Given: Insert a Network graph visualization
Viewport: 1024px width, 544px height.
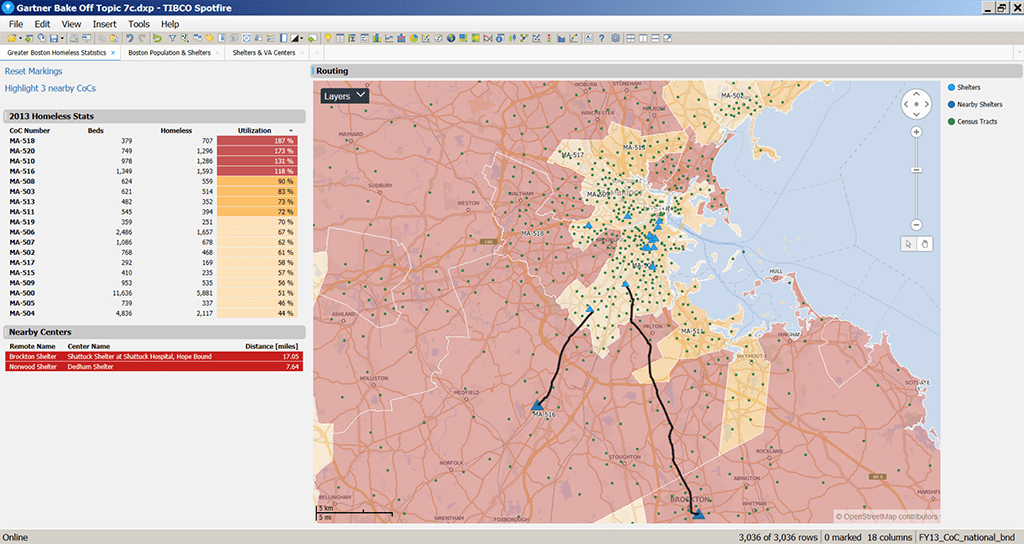Looking at the screenshot, I should tap(524, 39).
